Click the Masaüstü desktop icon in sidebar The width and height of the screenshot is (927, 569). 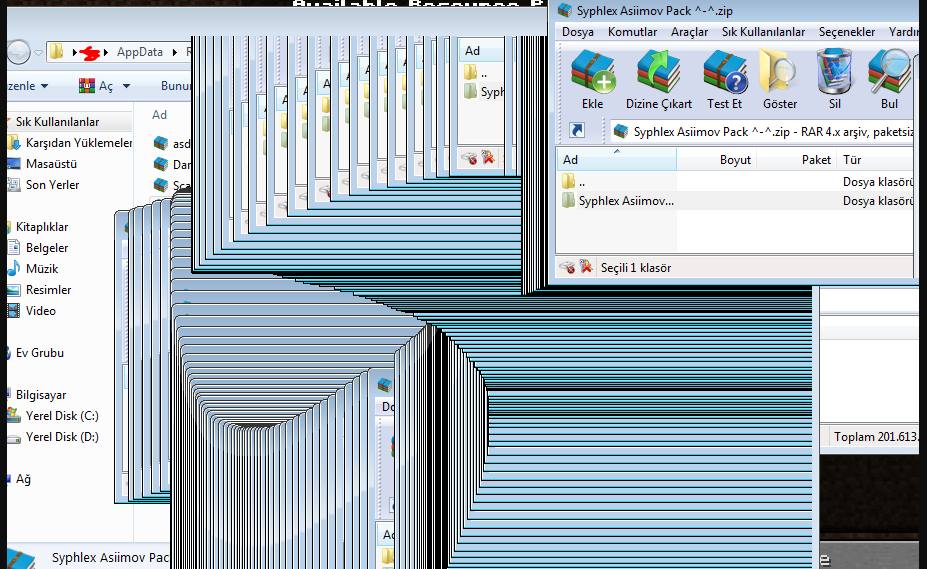[x=14, y=164]
